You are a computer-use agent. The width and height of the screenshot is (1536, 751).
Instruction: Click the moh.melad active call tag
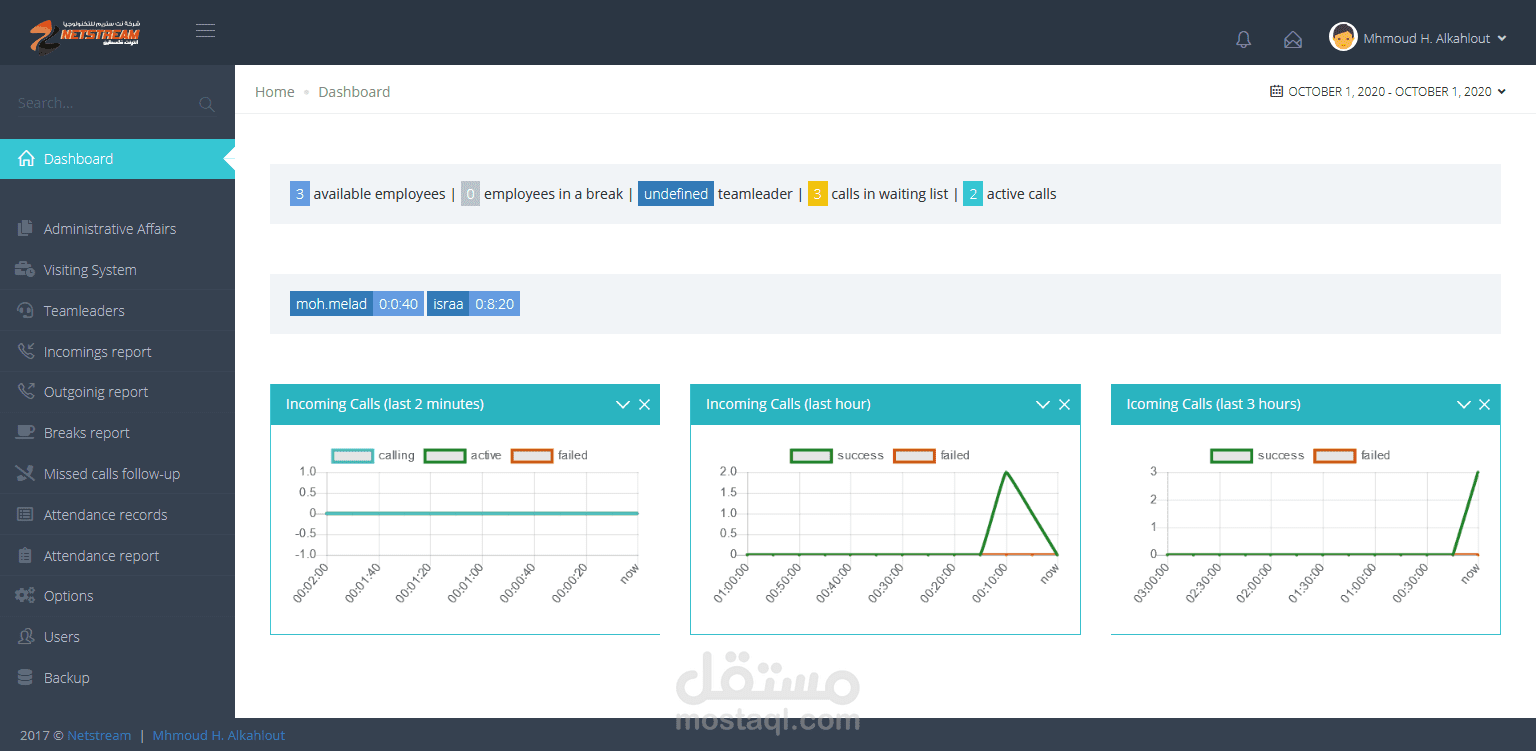[x=357, y=304]
